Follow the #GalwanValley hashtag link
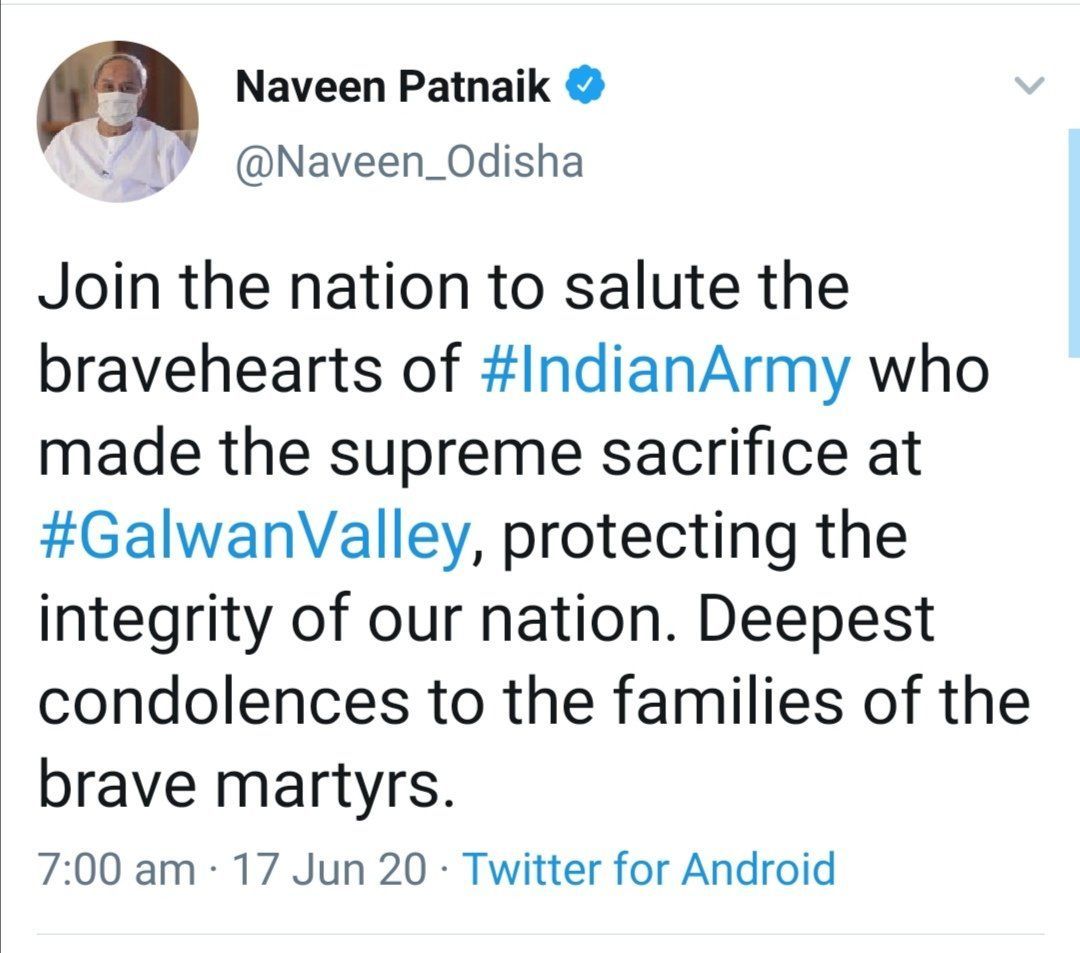 tap(255, 537)
